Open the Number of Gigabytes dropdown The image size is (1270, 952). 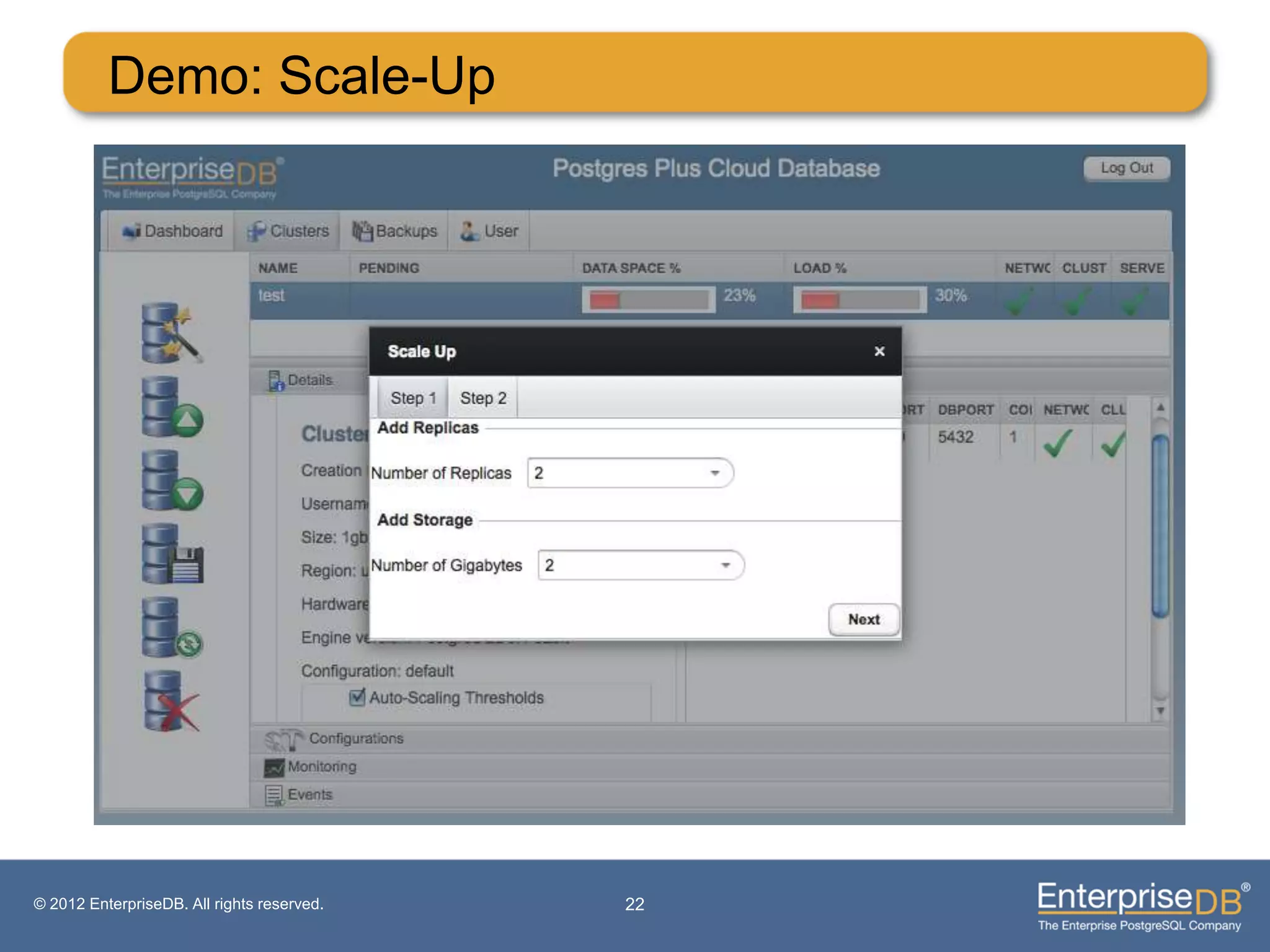(641, 565)
